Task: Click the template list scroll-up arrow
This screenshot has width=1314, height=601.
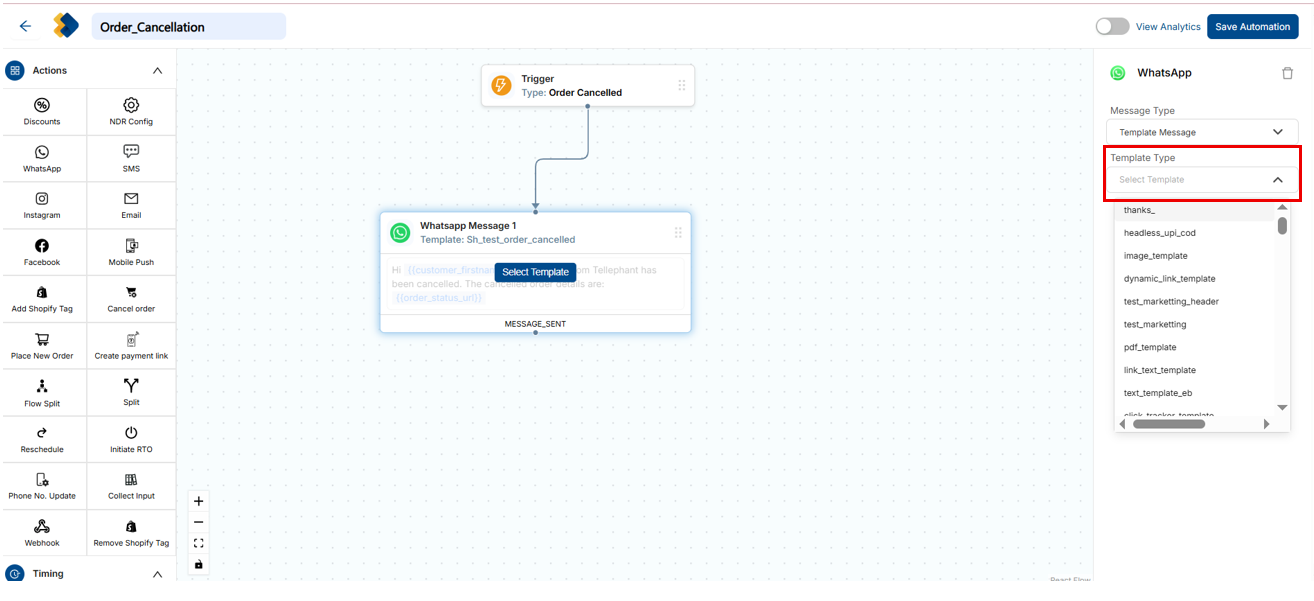Action: [x=1282, y=207]
